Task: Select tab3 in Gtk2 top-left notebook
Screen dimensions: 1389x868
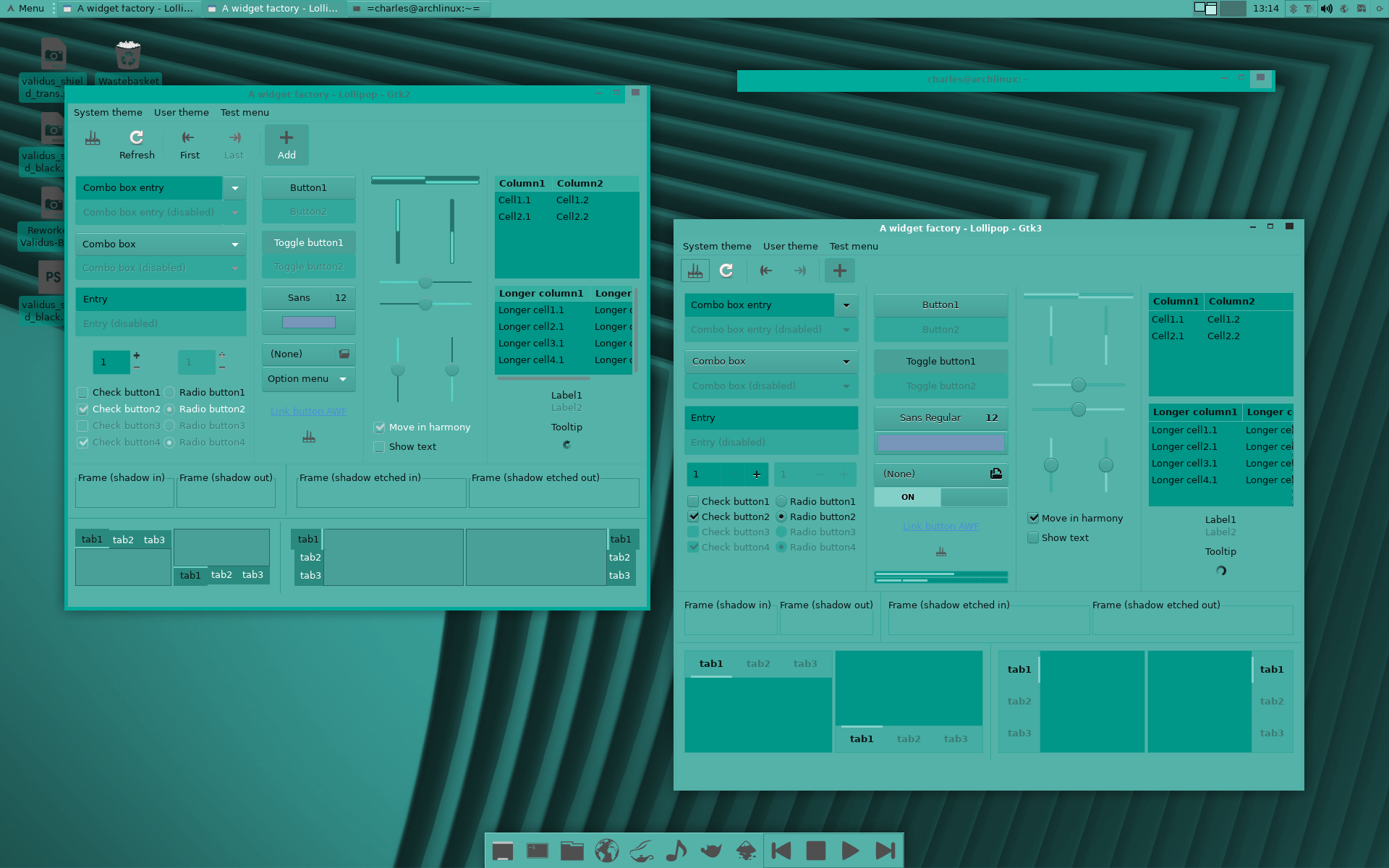Action: pos(154,540)
